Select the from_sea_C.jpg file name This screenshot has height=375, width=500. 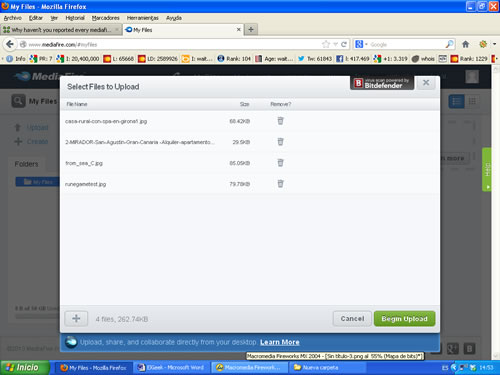coord(84,163)
